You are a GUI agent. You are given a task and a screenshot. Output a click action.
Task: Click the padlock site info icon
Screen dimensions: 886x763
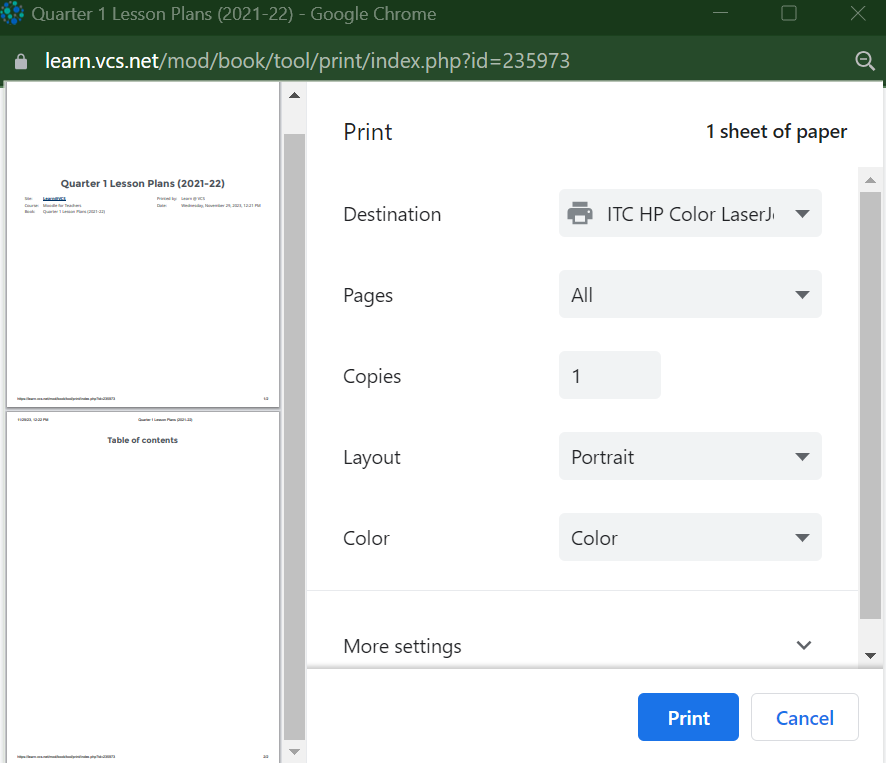(21, 61)
